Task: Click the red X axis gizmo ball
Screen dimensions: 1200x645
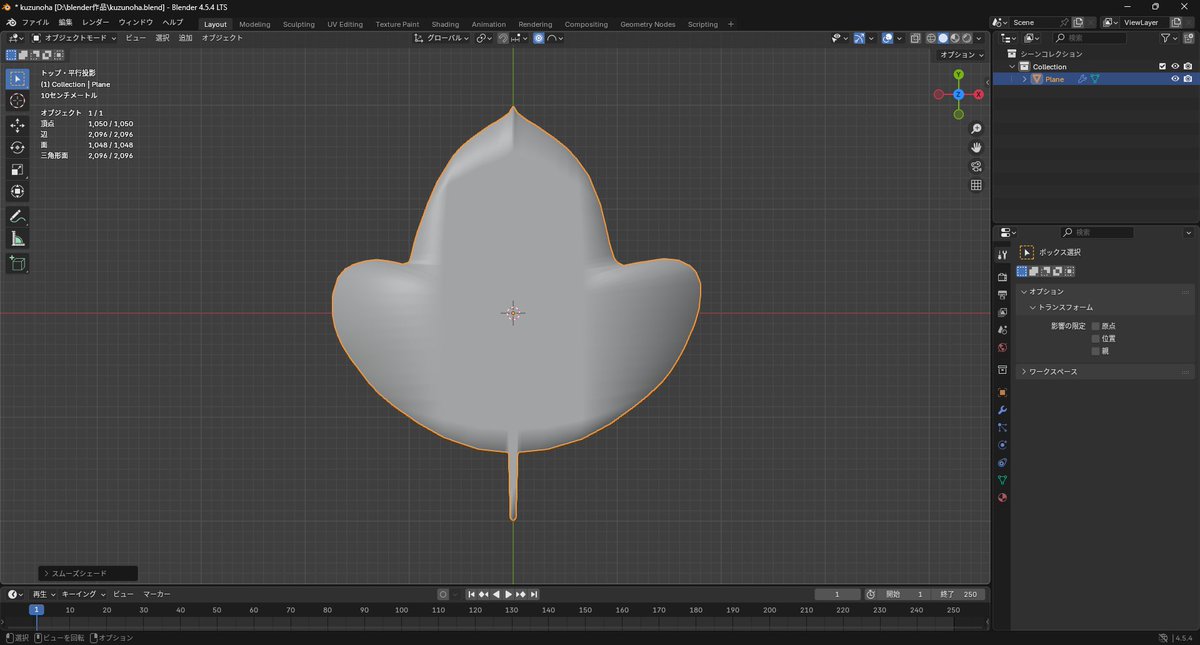Action: 978,94
